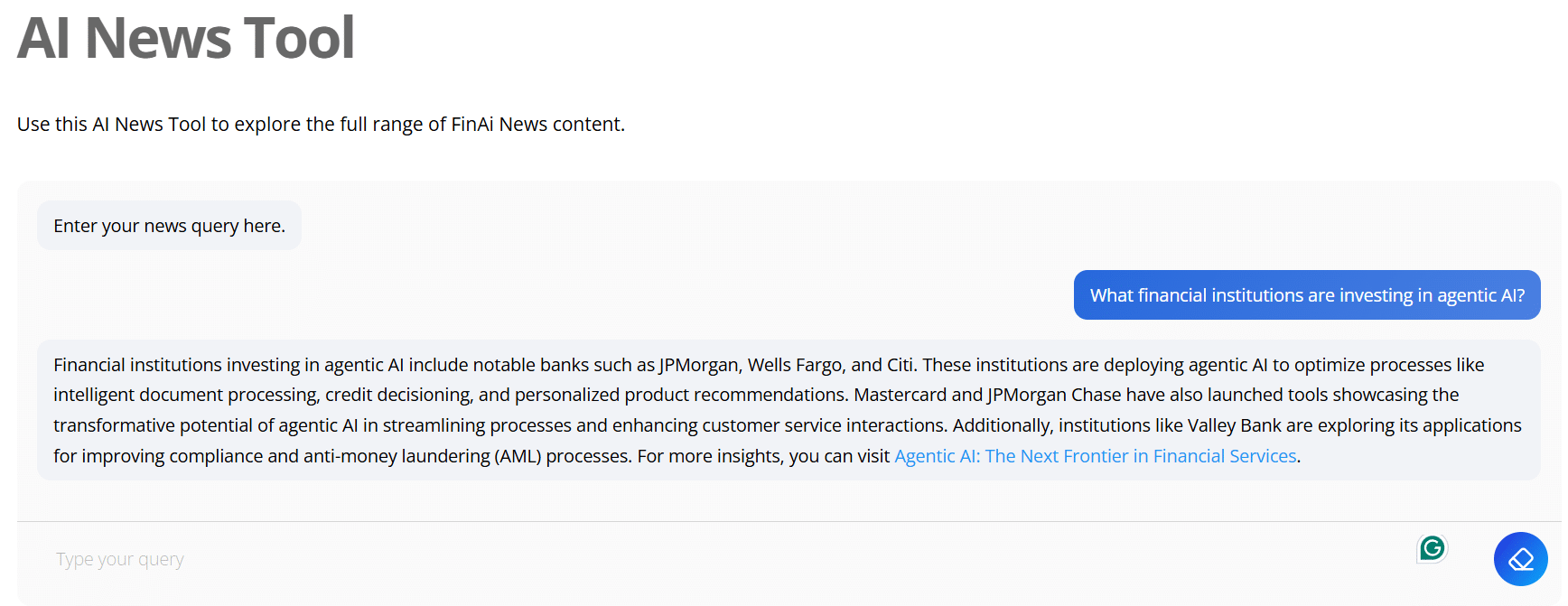Click the blue user question bubble

click(x=1306, y=295)
